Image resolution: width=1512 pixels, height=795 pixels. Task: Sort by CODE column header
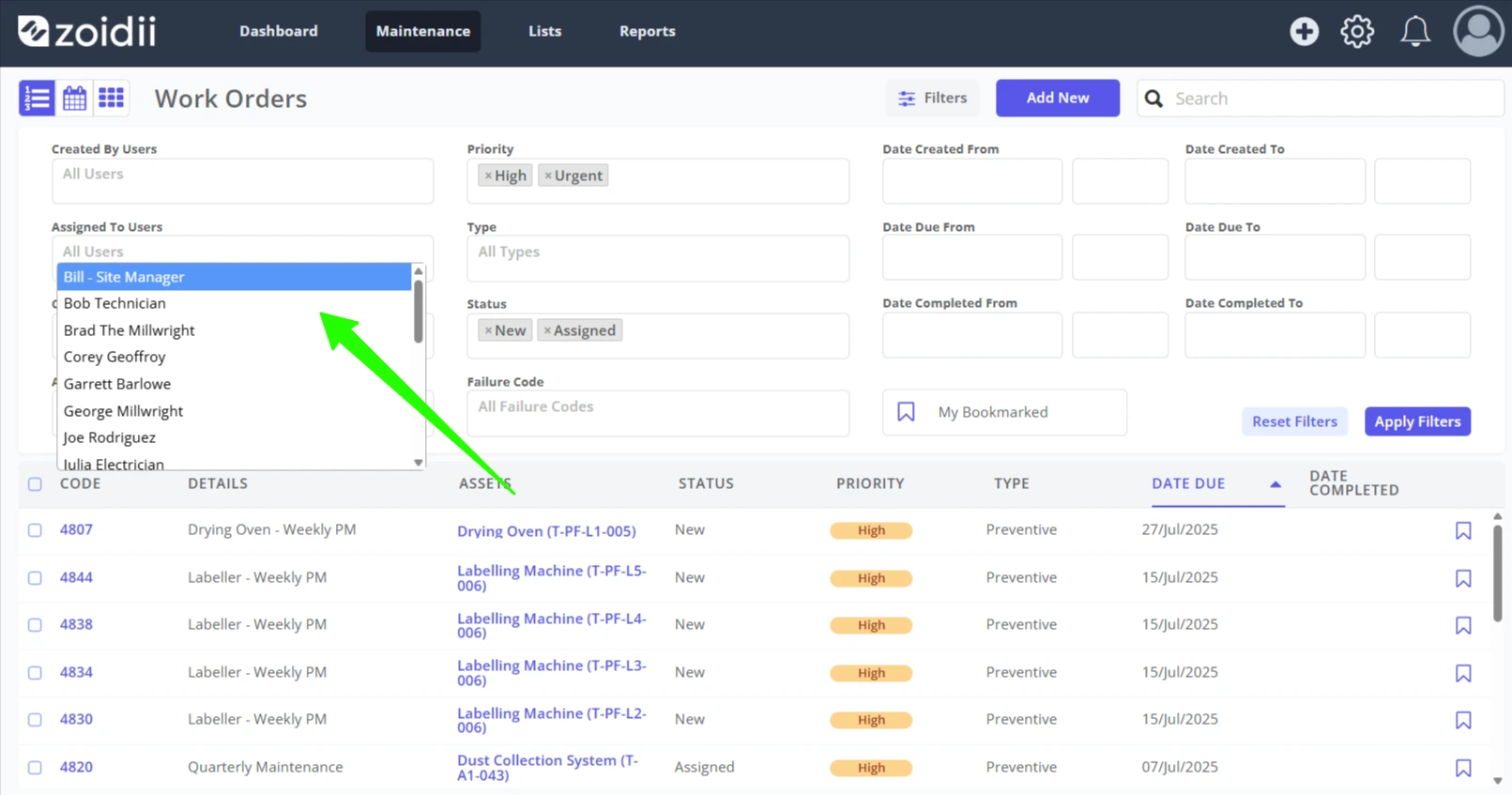(x=80, y=483)
